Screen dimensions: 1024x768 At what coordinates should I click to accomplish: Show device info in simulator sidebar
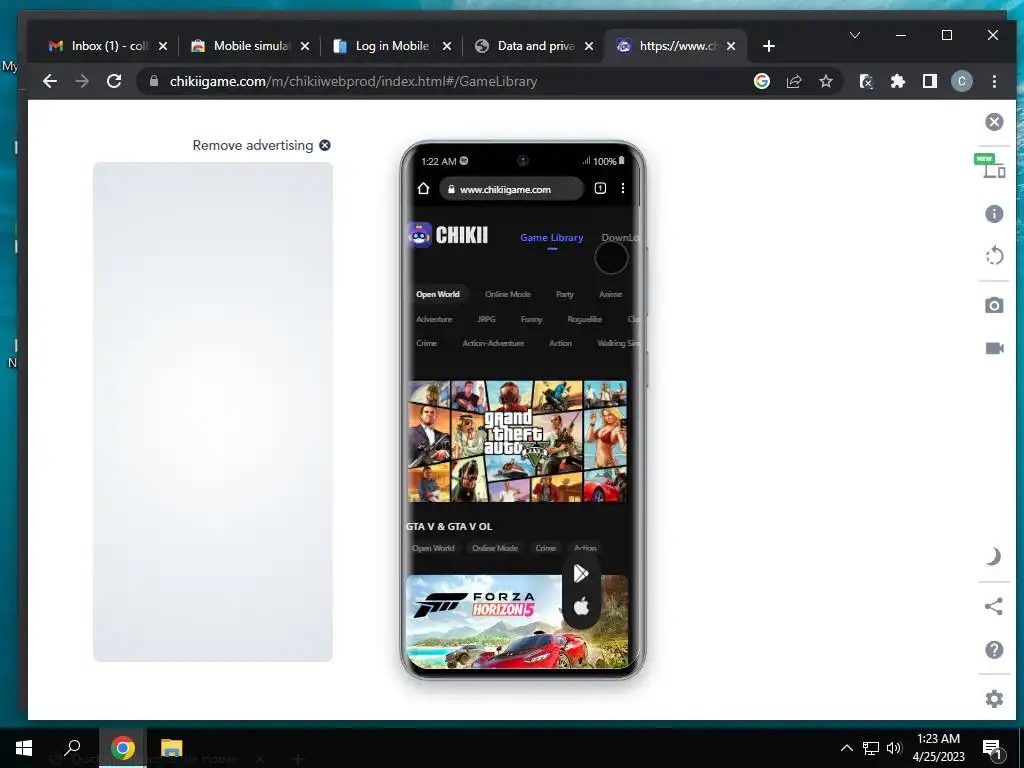click(x=994, y=214)
